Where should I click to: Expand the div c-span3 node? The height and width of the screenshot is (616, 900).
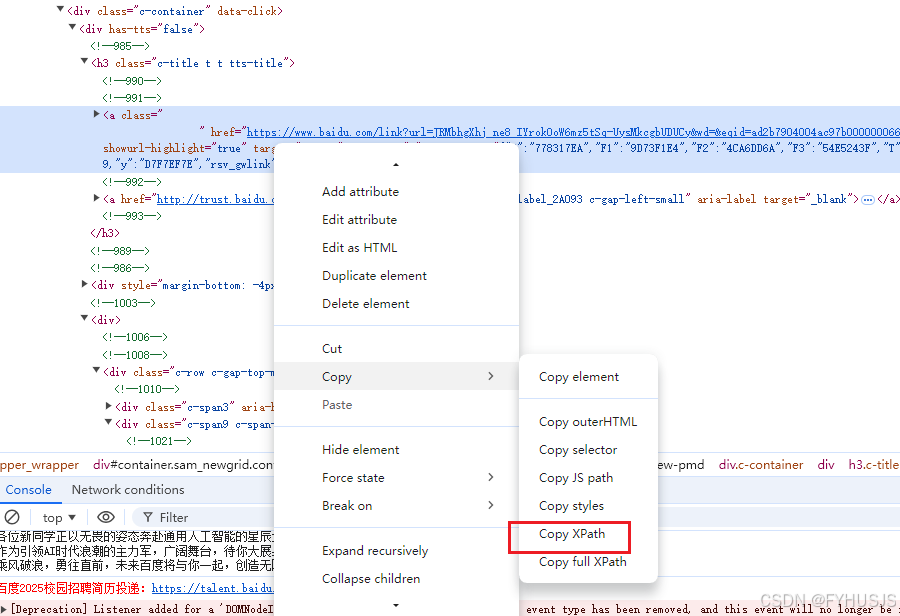pyautogui.click(x=108, y=405)
